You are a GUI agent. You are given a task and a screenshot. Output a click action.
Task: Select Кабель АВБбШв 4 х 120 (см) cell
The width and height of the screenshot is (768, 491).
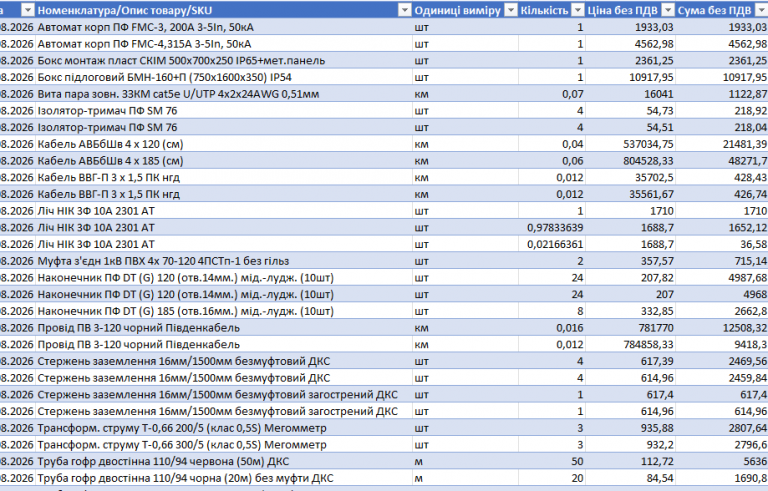[224, 144]
